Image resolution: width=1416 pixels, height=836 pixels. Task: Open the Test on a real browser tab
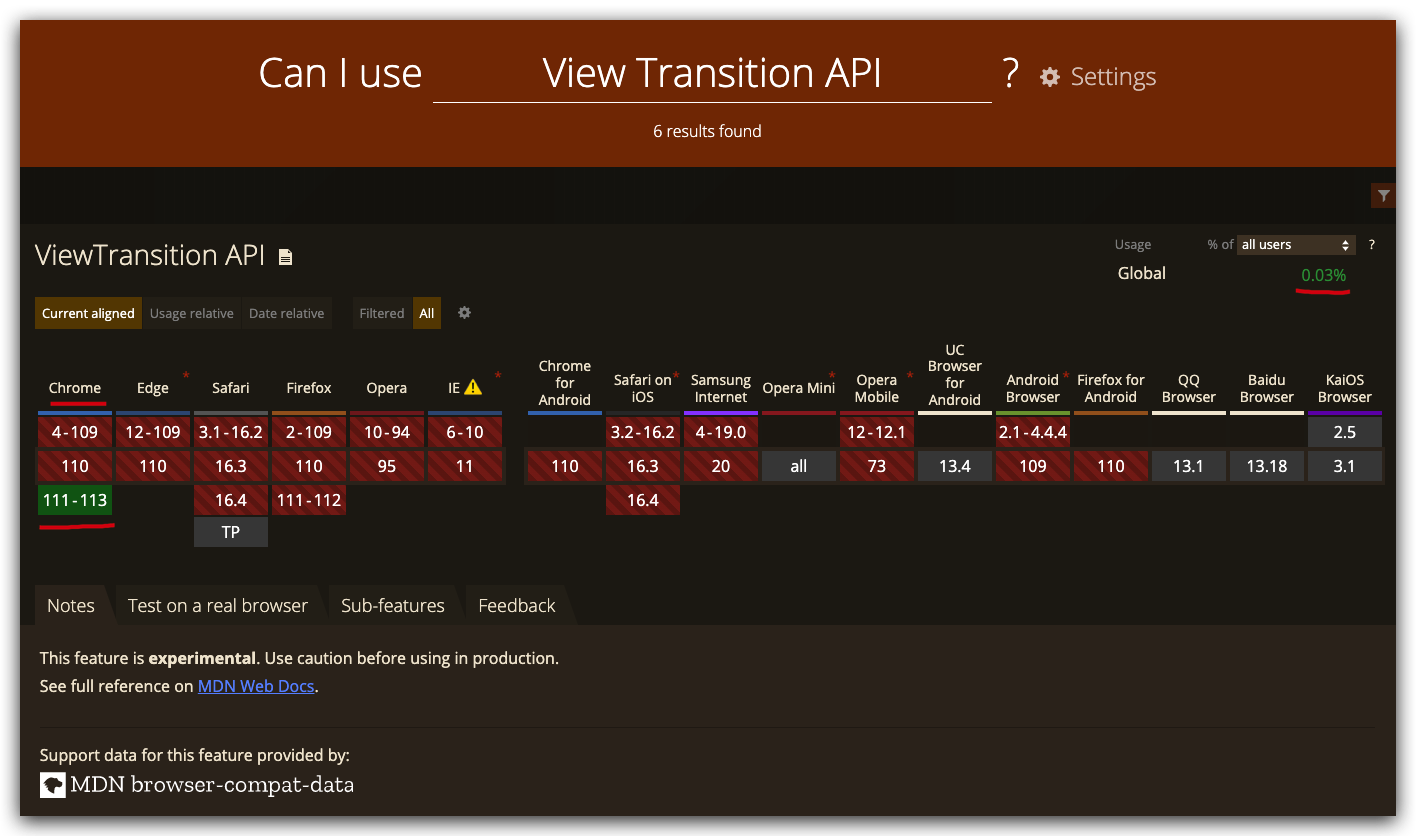[218, 605]
